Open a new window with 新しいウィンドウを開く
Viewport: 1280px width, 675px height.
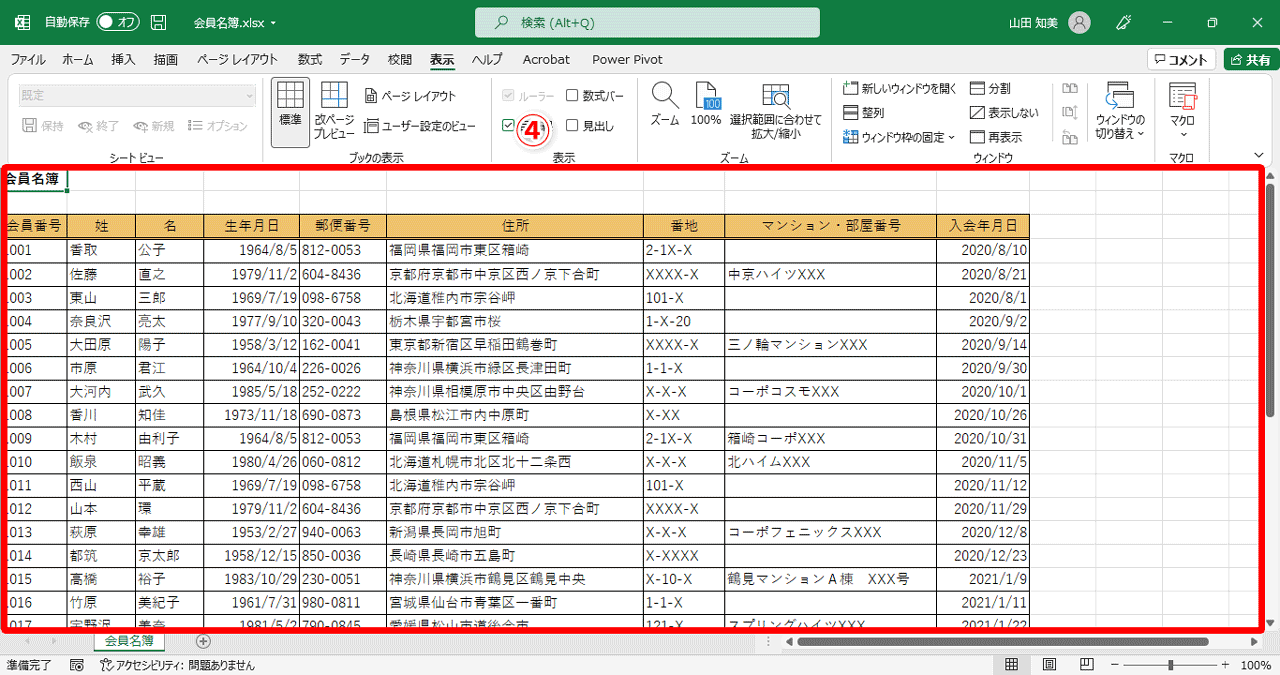(896, 89)
